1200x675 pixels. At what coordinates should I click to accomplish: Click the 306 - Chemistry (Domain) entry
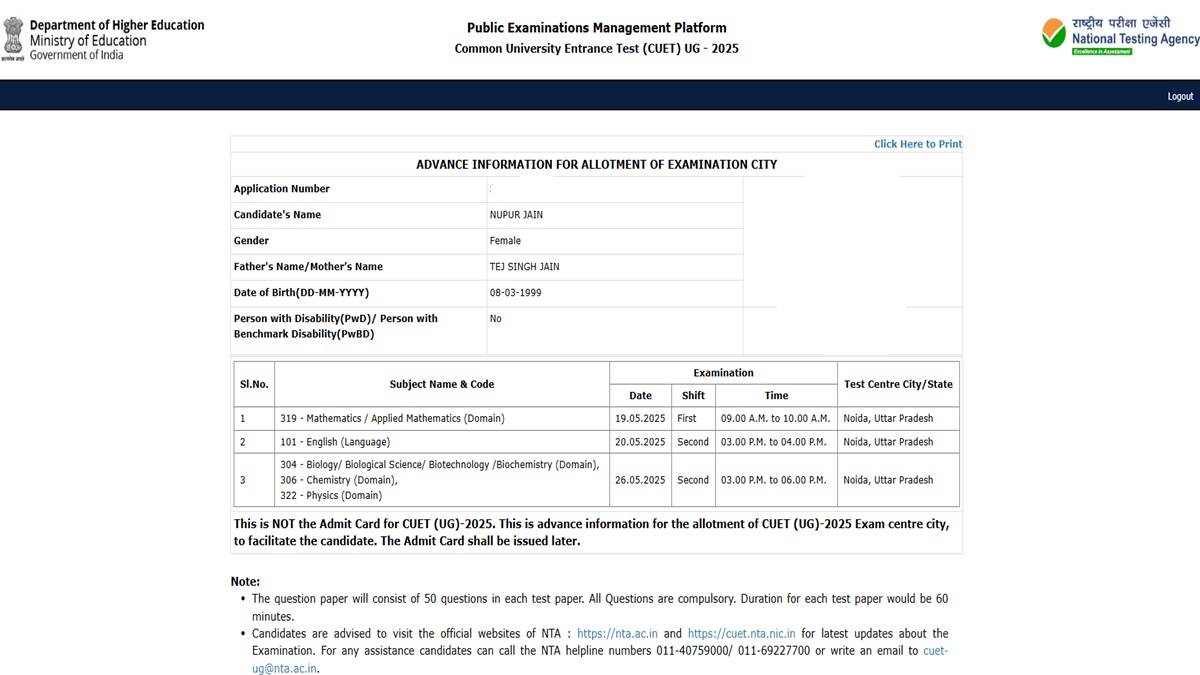338,480
